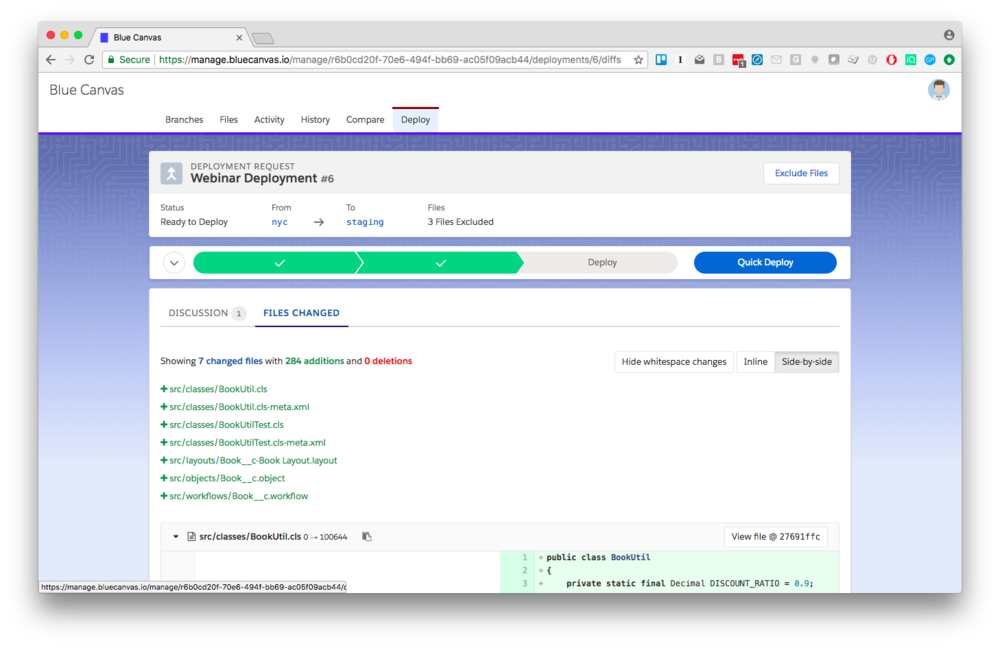Open the red Opera-style extension icon

click(892, 60)
